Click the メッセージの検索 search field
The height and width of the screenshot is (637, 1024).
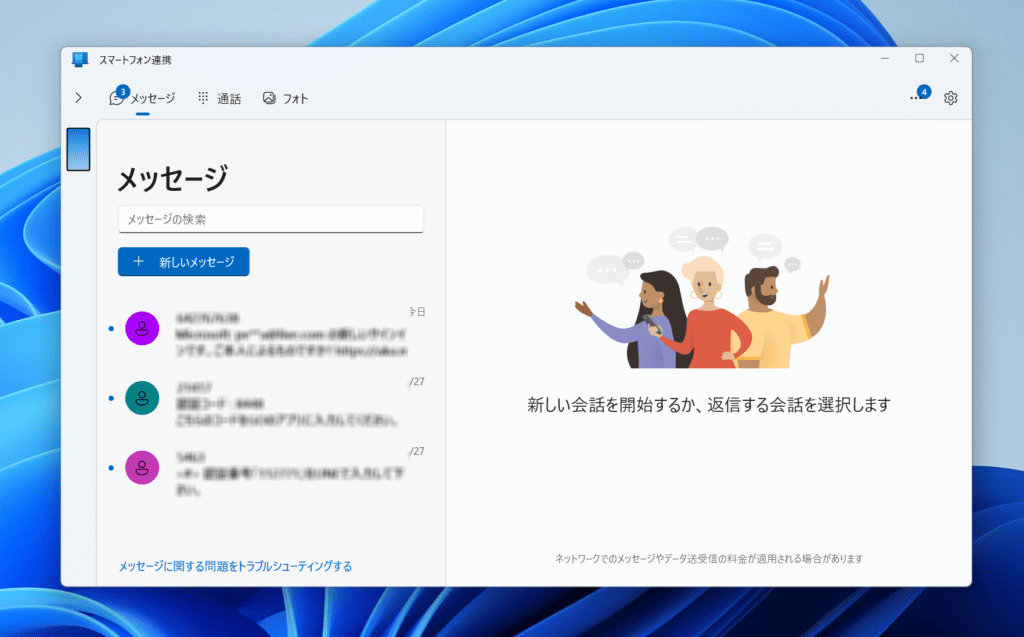coord(270,218)
